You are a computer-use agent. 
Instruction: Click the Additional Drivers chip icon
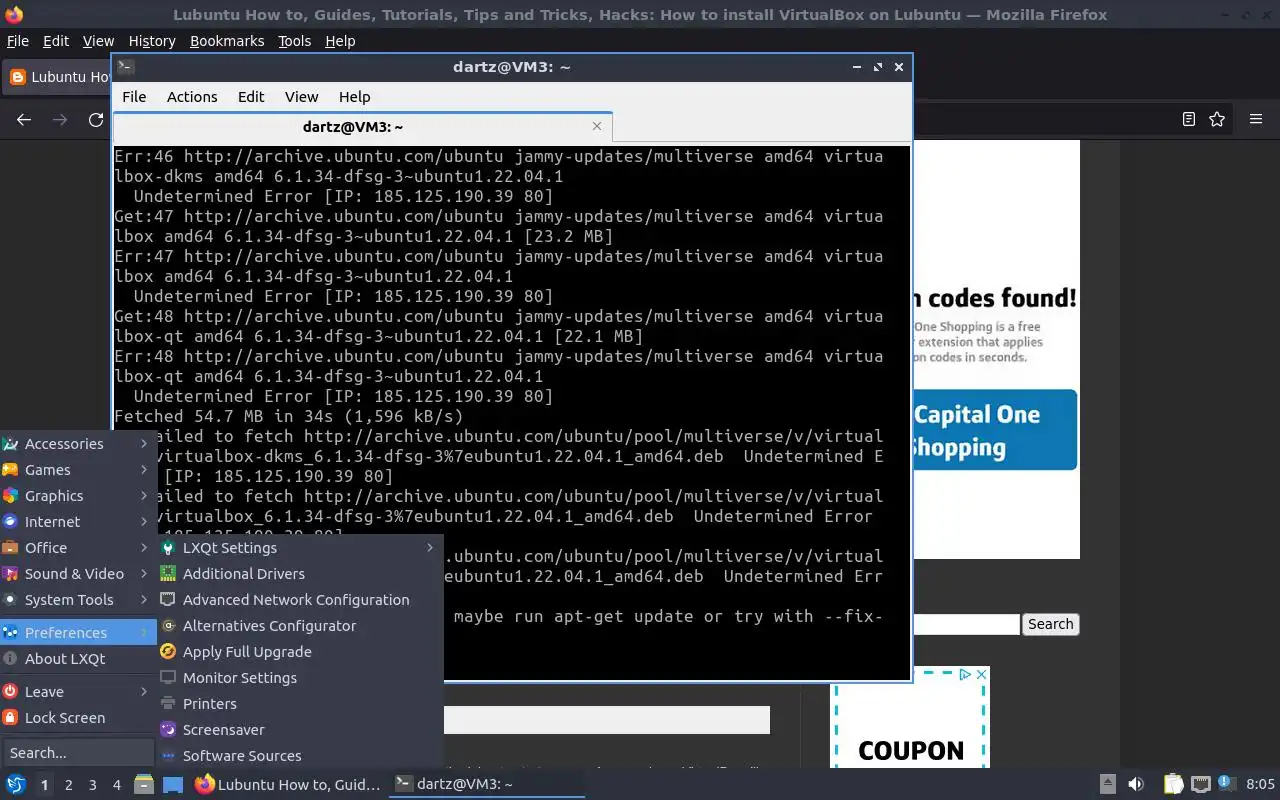[x=168, y=573]
